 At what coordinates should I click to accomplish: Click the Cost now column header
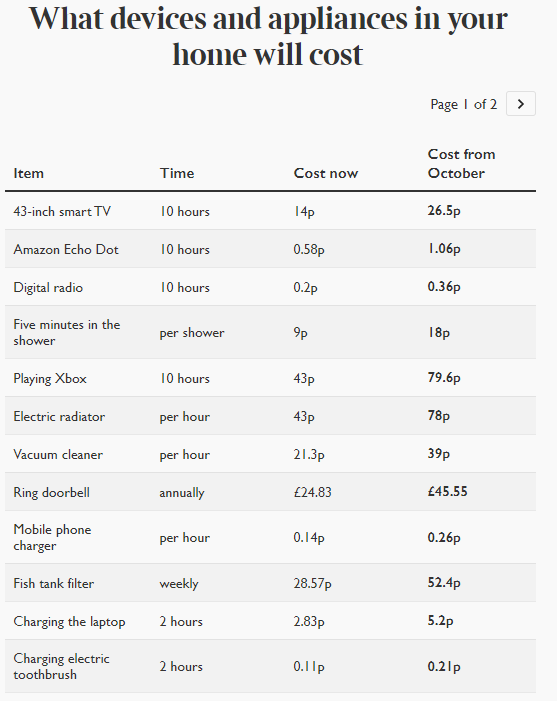pyautogui.click(x=326, y=173)
